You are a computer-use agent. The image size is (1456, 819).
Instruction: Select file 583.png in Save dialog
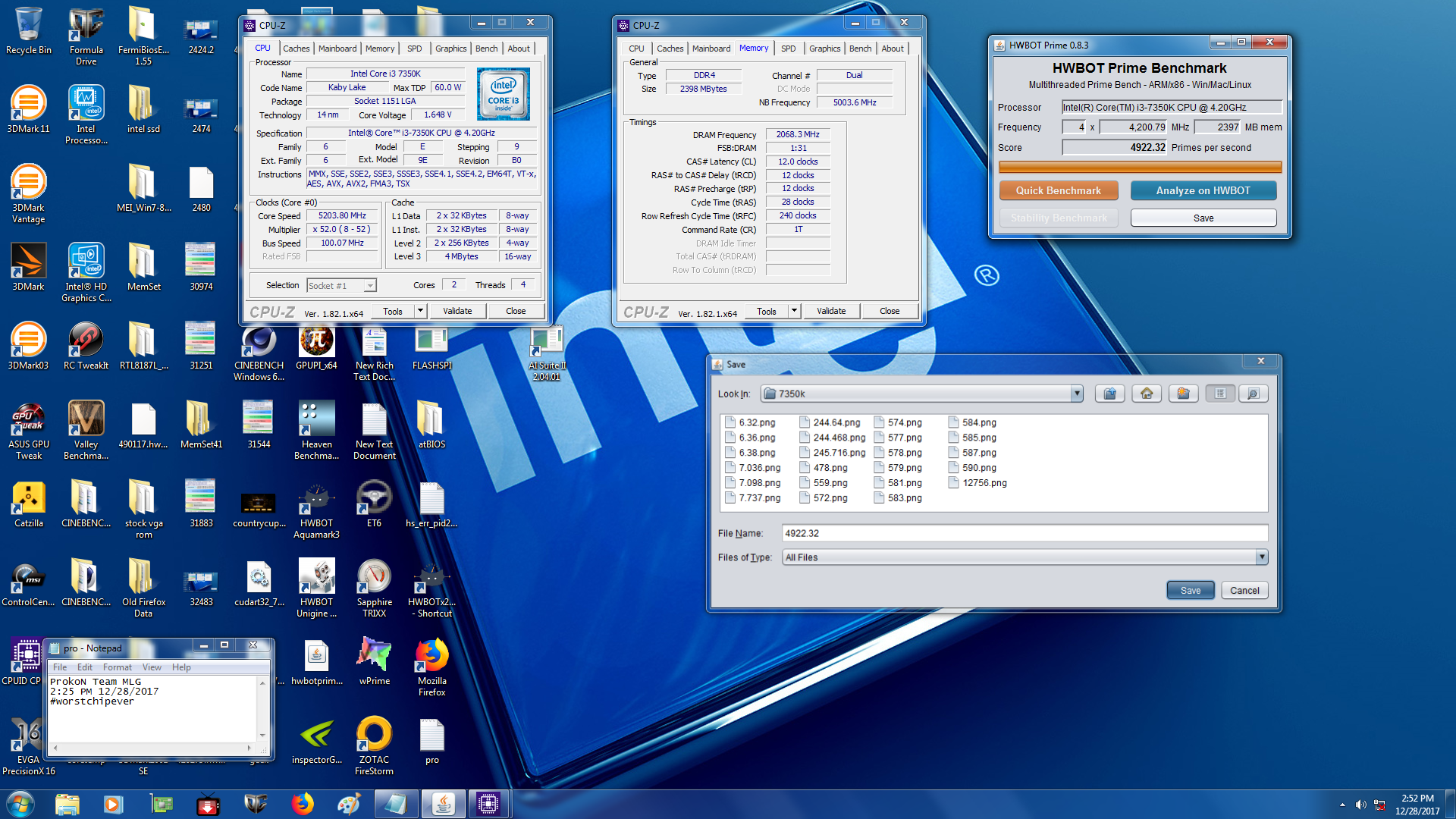tap(898, 498)
